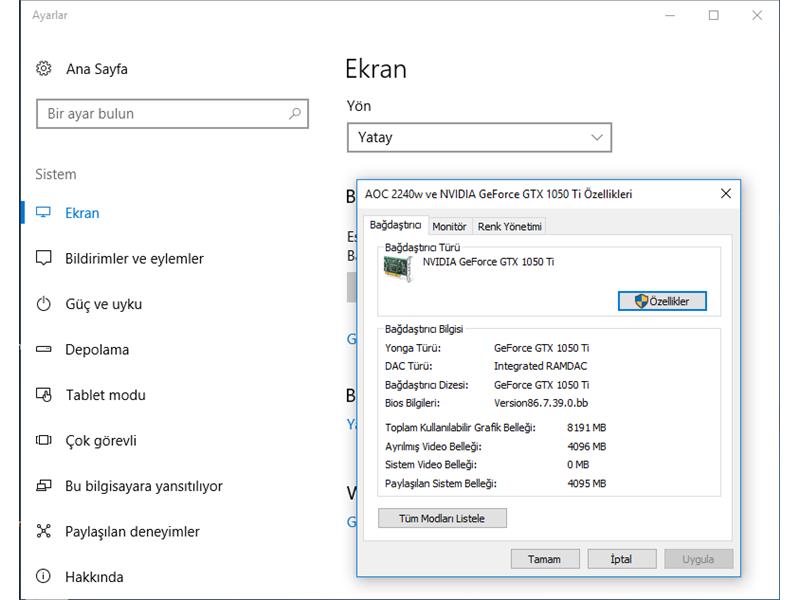
Task: Click the Hakkında info icon
Action: (43, 577)
